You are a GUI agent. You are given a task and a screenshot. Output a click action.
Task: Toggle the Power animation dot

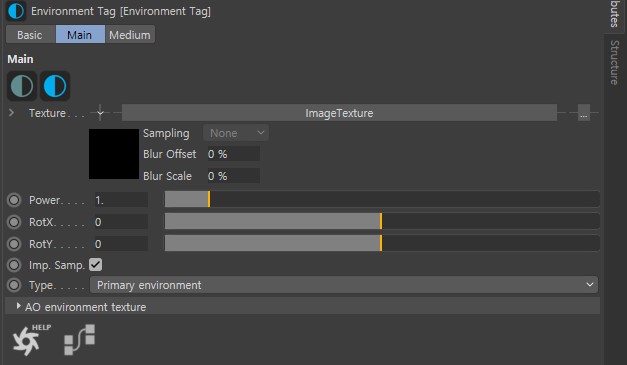pos(14,200)
